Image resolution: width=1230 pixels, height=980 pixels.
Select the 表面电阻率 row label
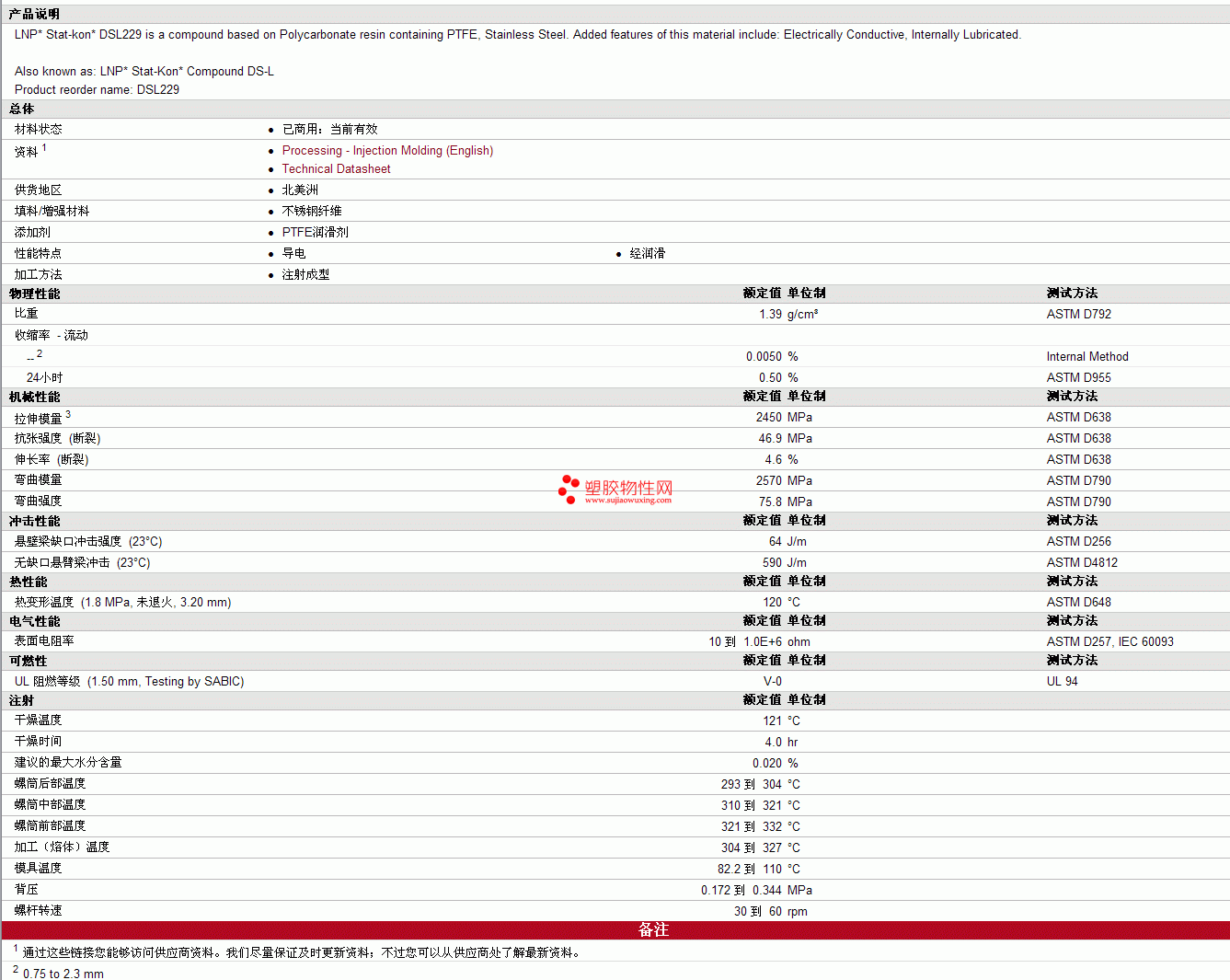[x=44, y=641]
